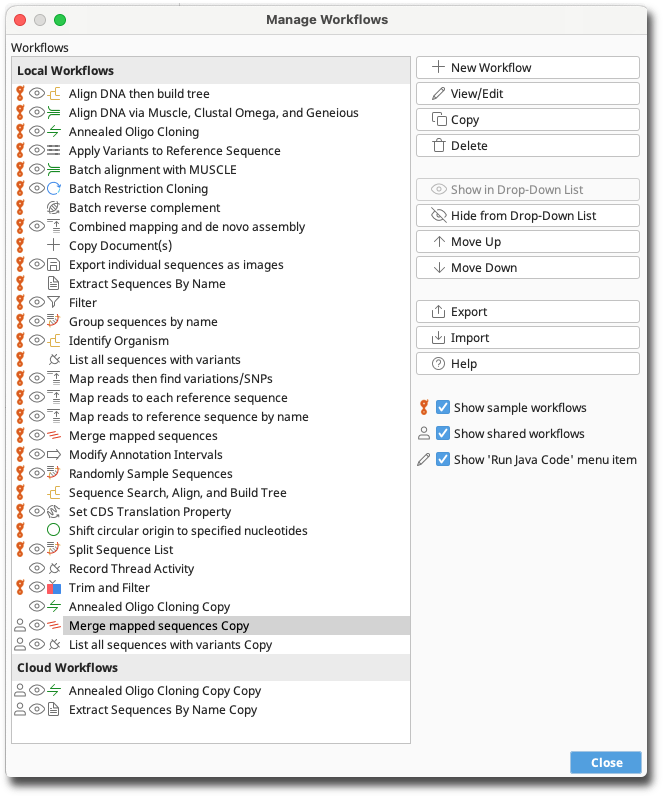Click the icon next to List all sequences with variants
Viewport: 664px width, 796px height.
[54, 359]
